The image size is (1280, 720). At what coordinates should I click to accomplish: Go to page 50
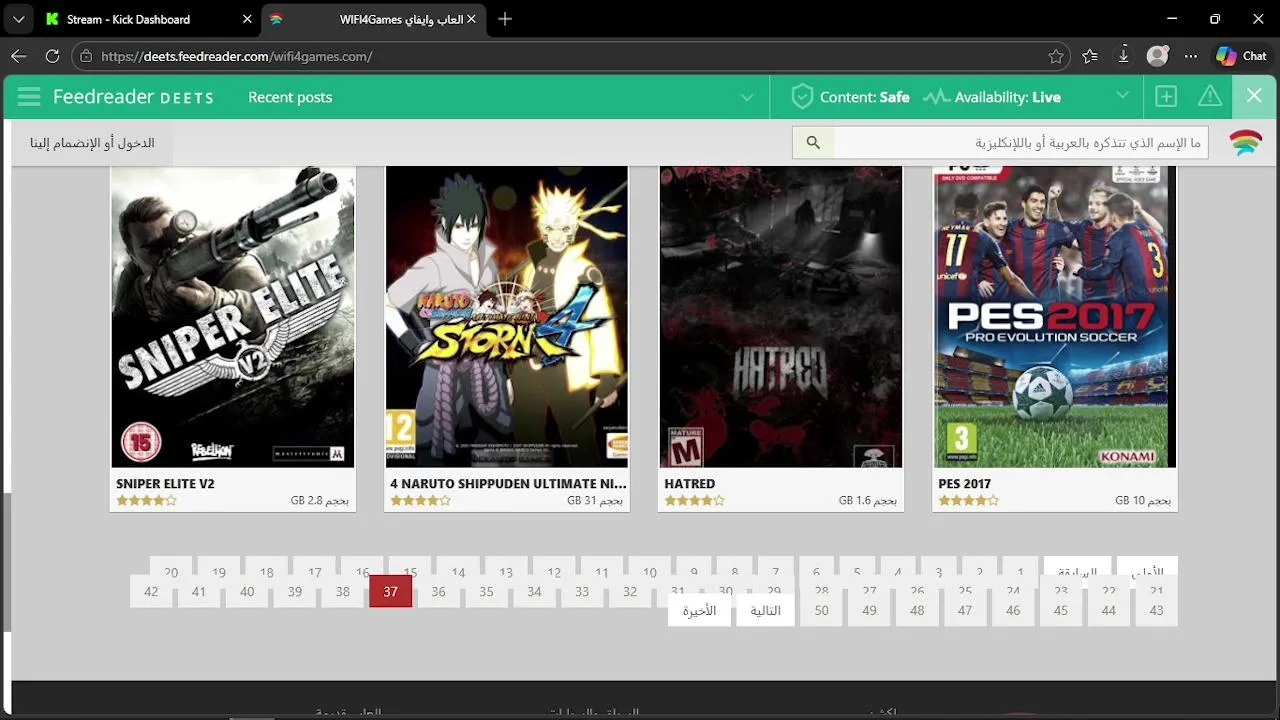(821, 610)
